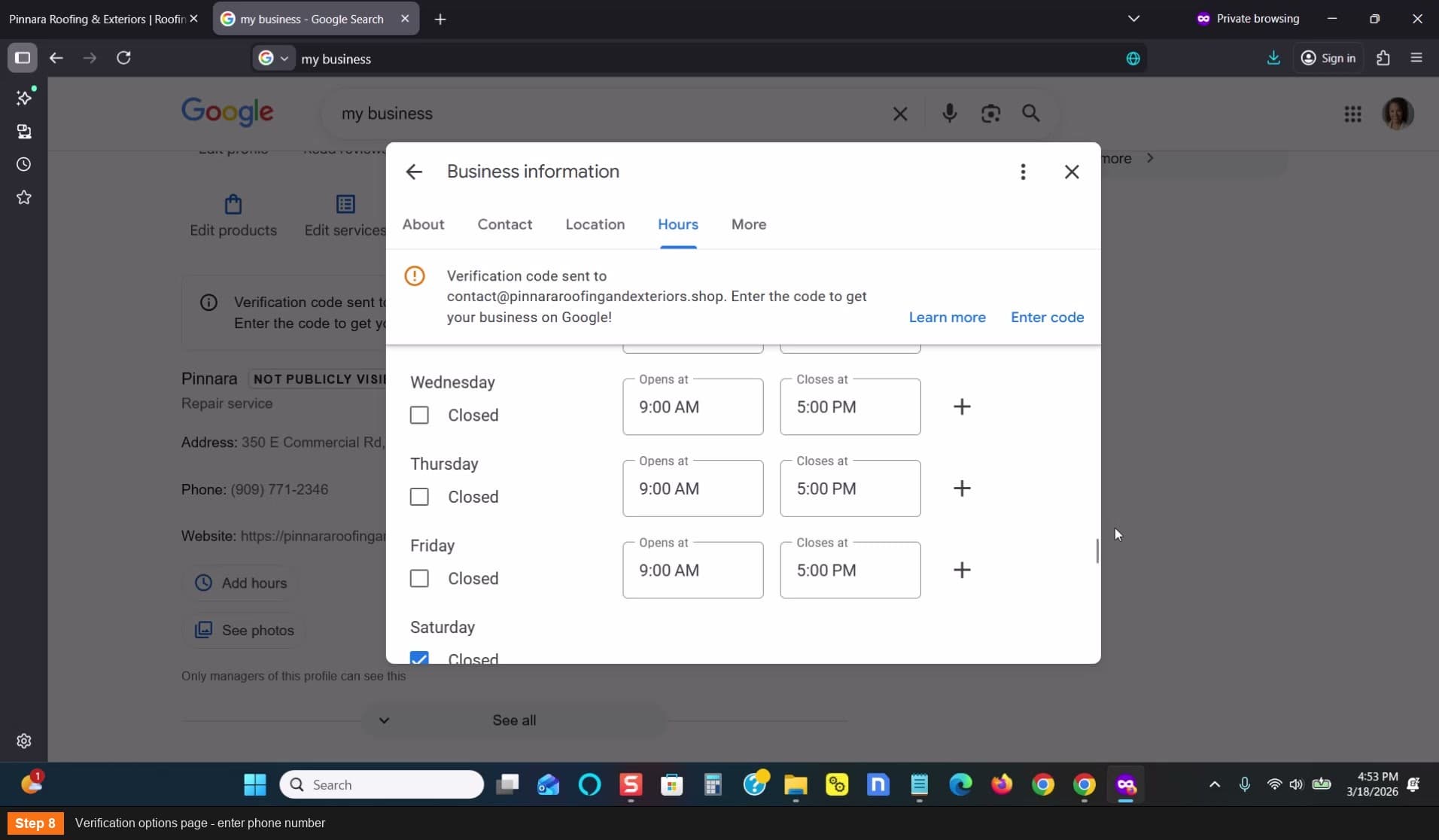The height and width of the screenshot is (840, 1439).
Task: Click See photos button
Action: tap(244, 630)
